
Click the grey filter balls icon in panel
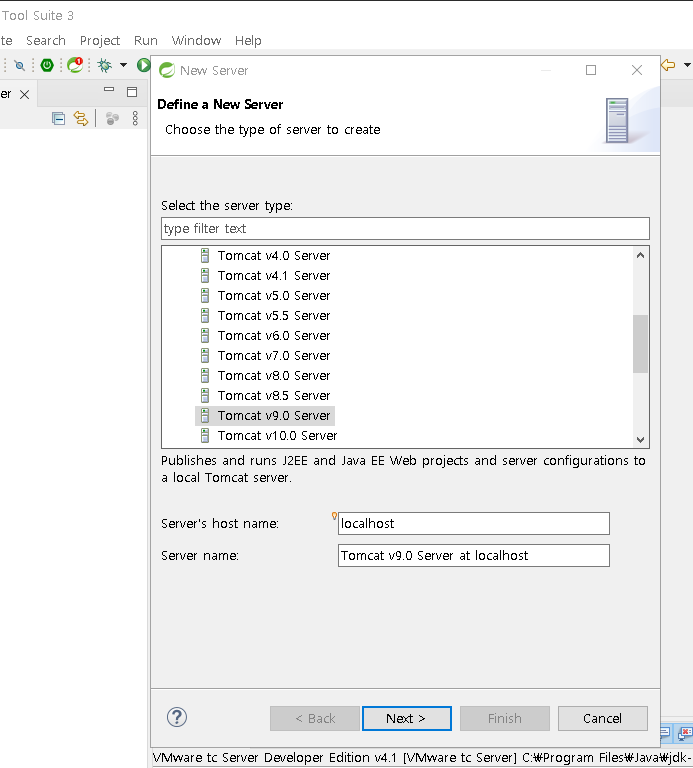112,119
